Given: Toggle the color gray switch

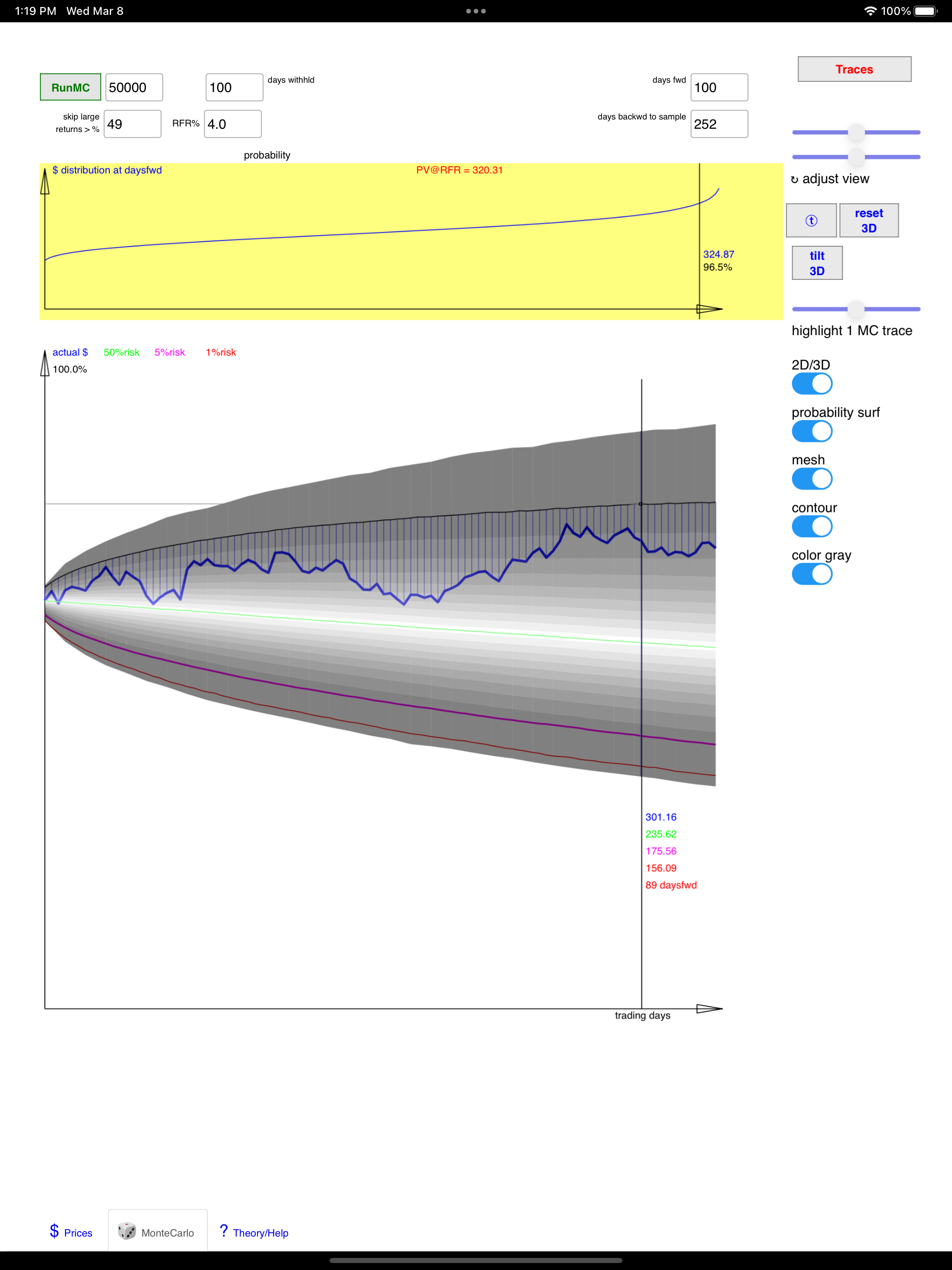Looking at the screenshot, I should click(812, 574).
